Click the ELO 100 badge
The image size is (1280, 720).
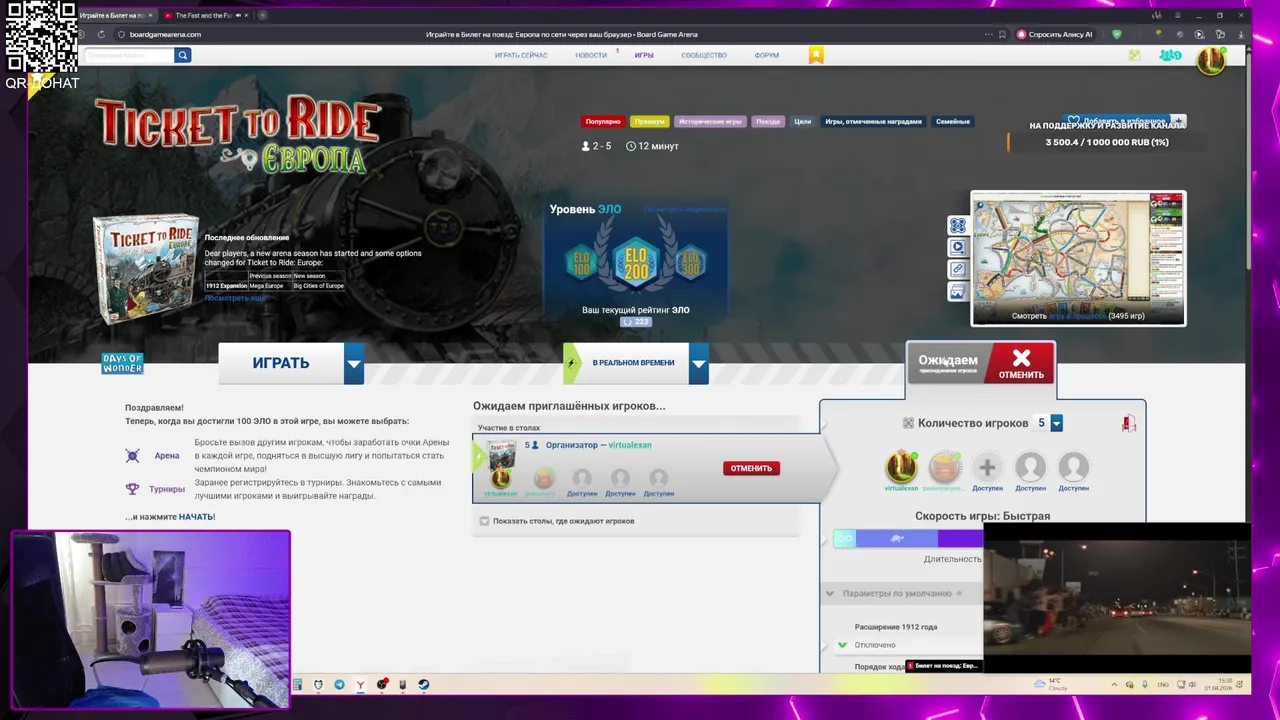[580, 263]
